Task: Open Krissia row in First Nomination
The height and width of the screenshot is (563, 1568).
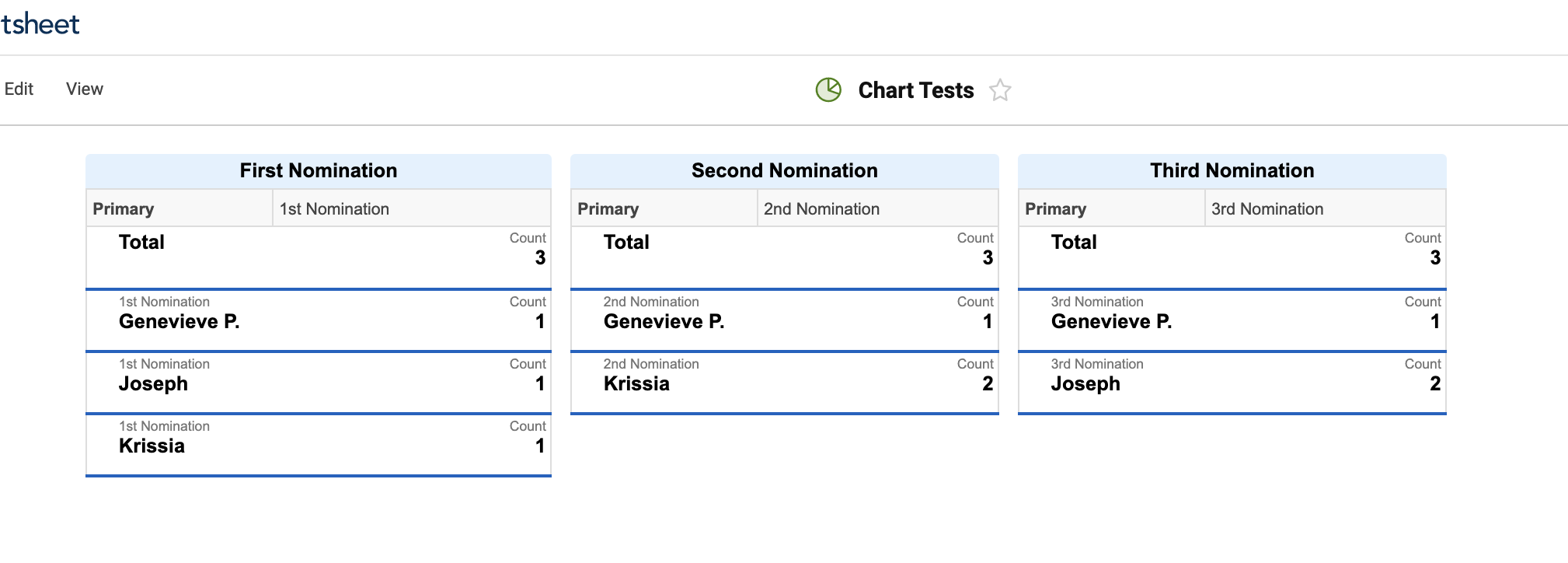Action: (152, 446)
